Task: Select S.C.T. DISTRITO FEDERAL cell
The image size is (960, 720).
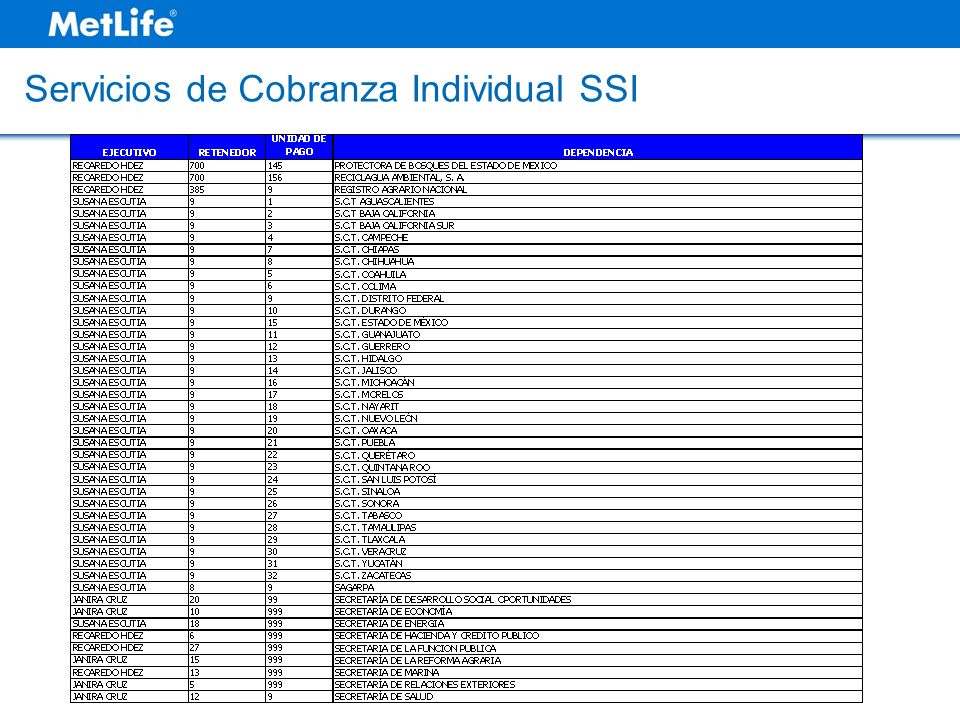Action: 598,298
